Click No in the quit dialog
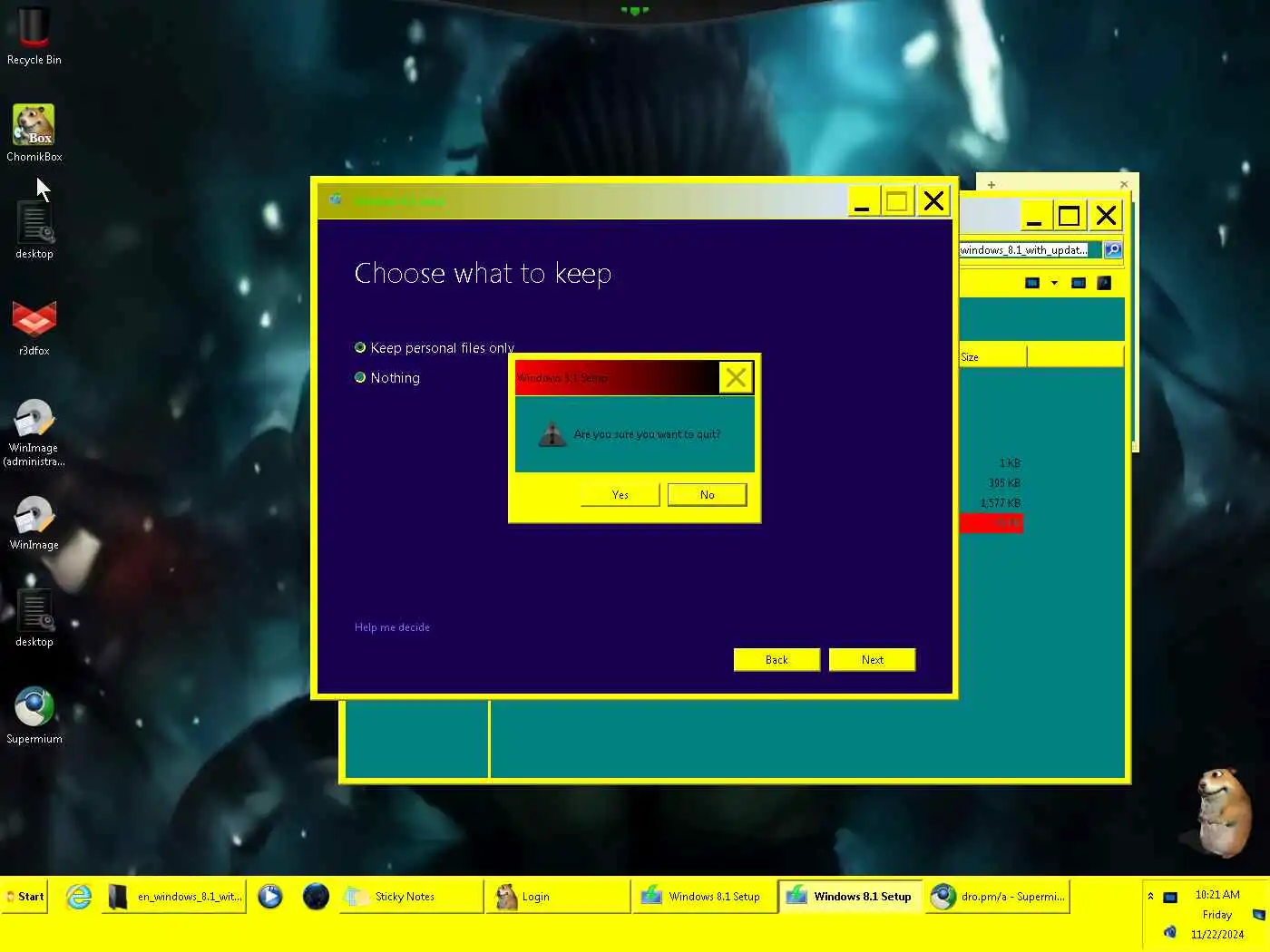 (708, 495)
